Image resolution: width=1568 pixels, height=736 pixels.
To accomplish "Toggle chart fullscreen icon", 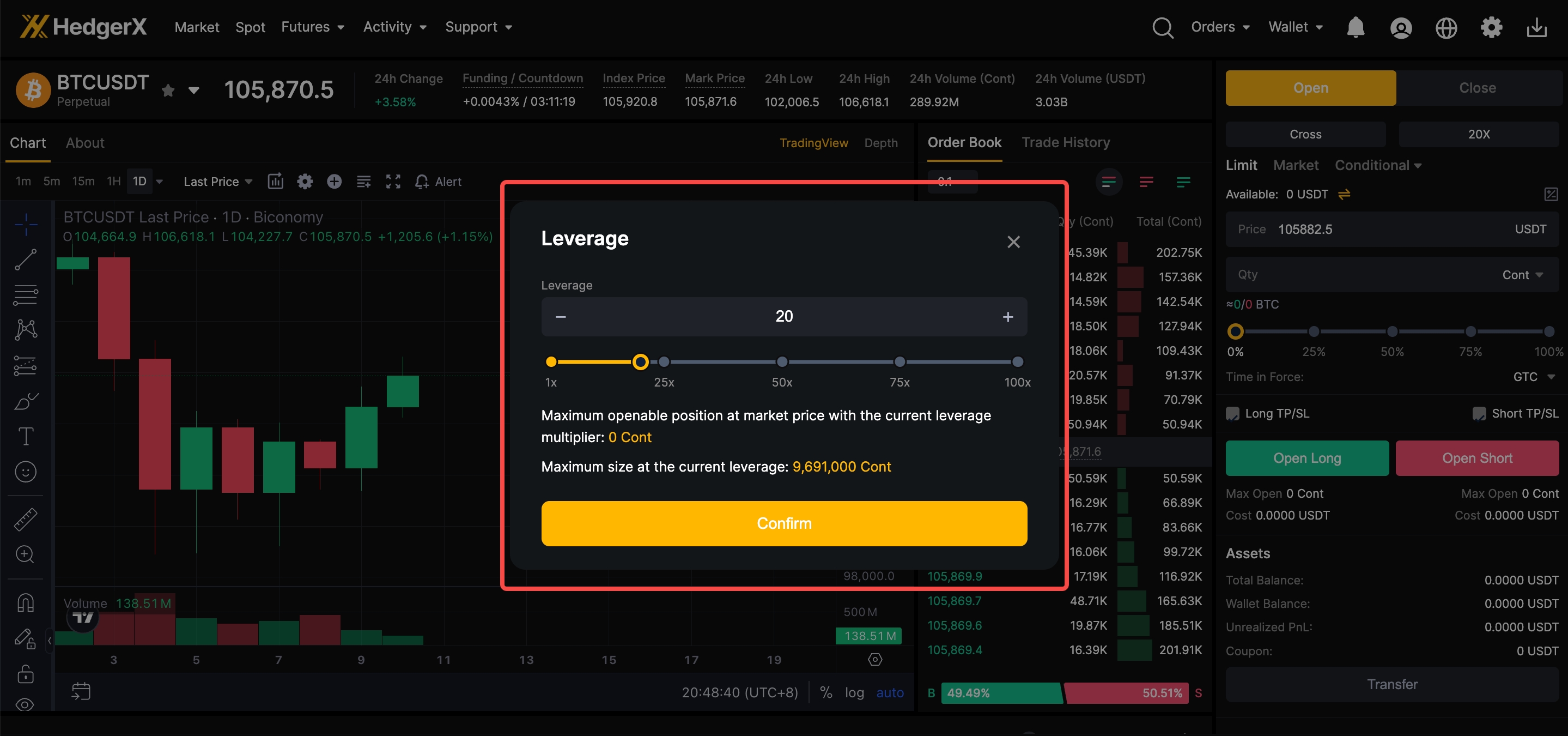I will click(x=393, y=182).
